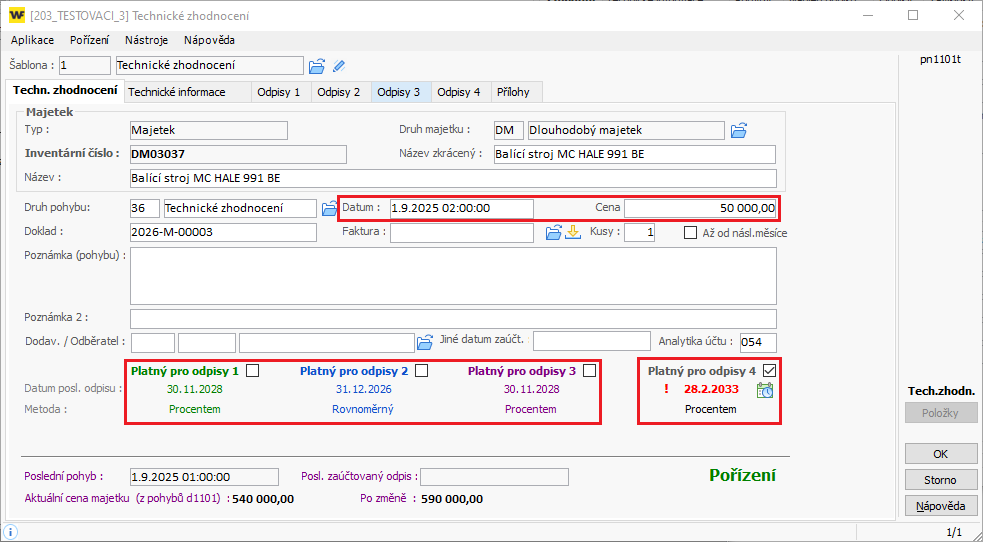
Task: Cancel using the Storno button
Action: [940, 480]
